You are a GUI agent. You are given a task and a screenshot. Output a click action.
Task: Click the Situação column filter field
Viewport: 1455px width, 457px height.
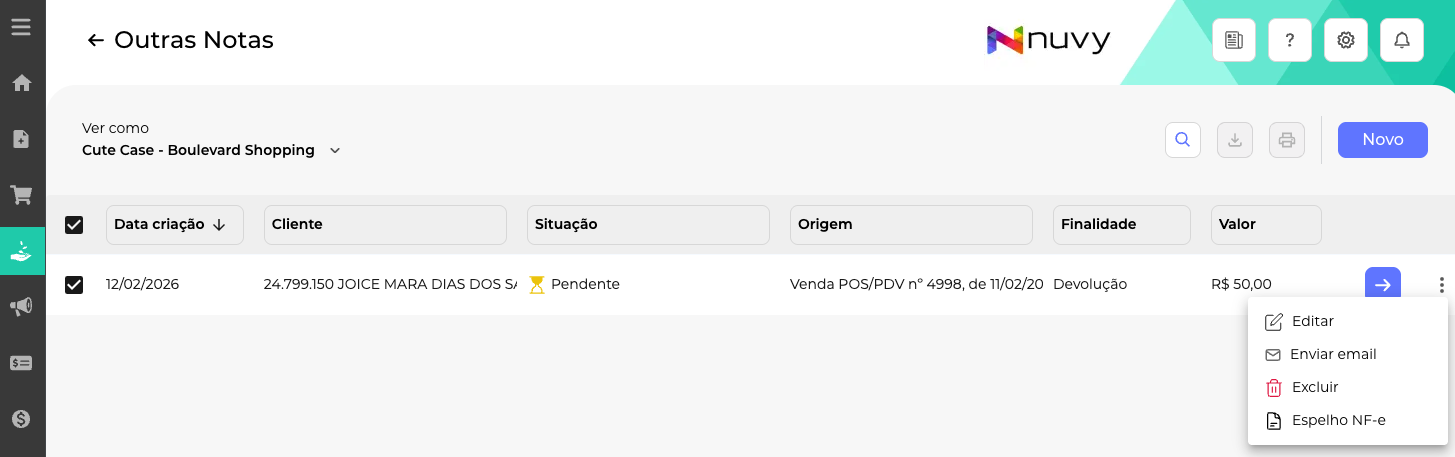click(648, 225)
